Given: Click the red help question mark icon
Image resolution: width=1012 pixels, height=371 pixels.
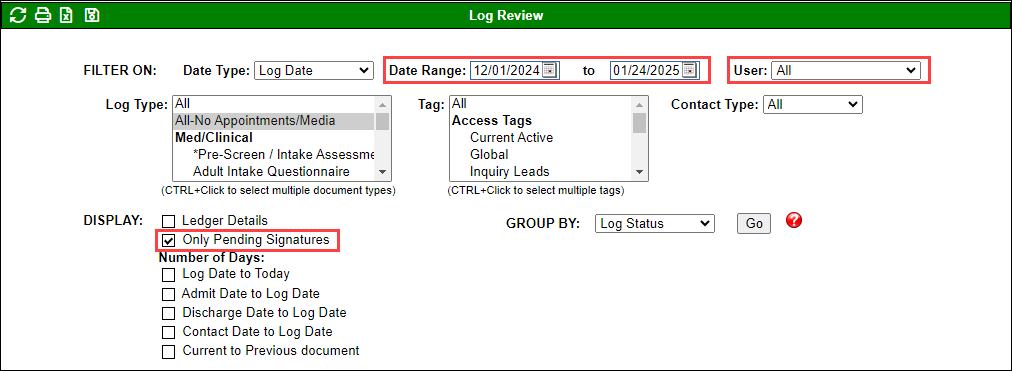Looking at the screenshot, I should (x=794, y=221).
